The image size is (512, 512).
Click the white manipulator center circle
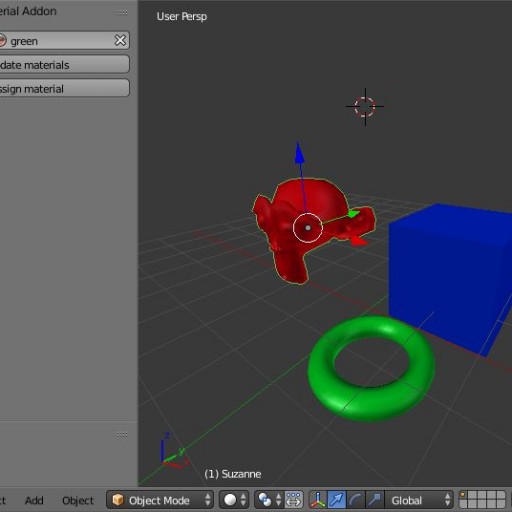(x=308, y=228)
